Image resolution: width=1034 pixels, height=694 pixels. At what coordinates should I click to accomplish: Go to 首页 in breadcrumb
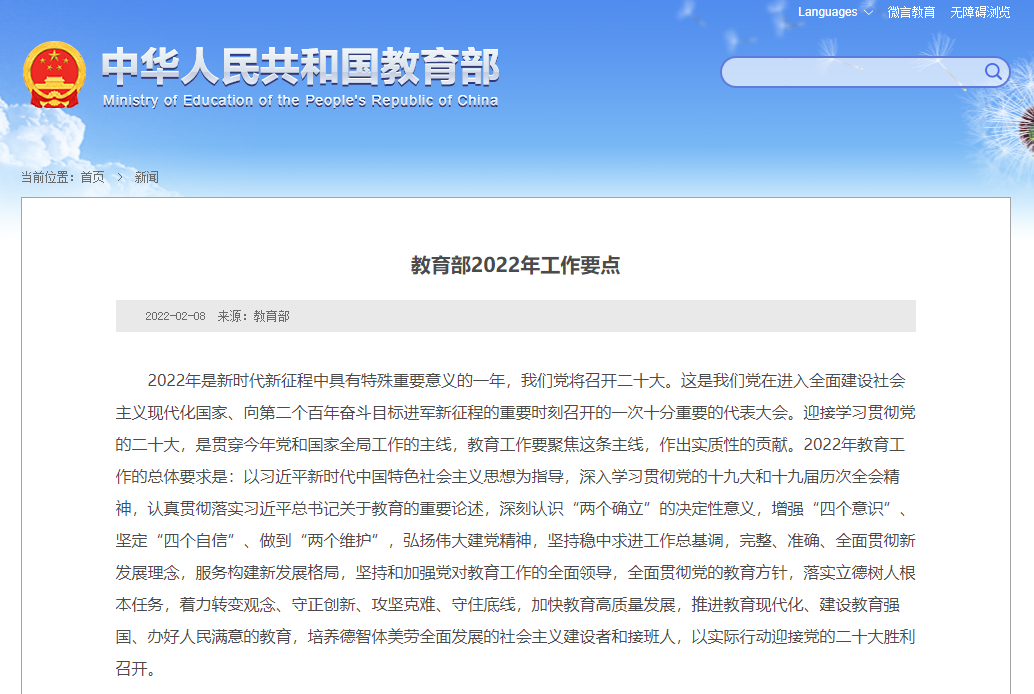pos(92,177)
